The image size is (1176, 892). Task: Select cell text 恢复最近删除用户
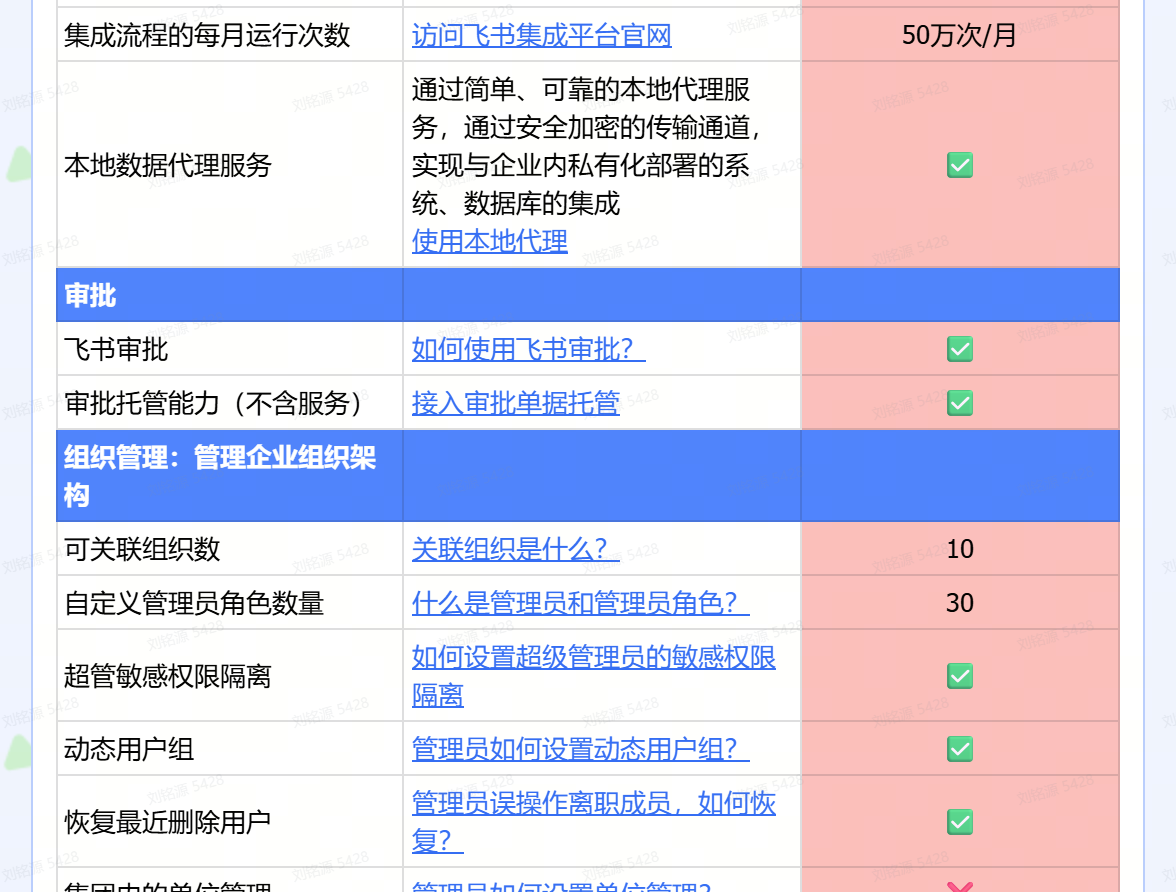point(168,821)
